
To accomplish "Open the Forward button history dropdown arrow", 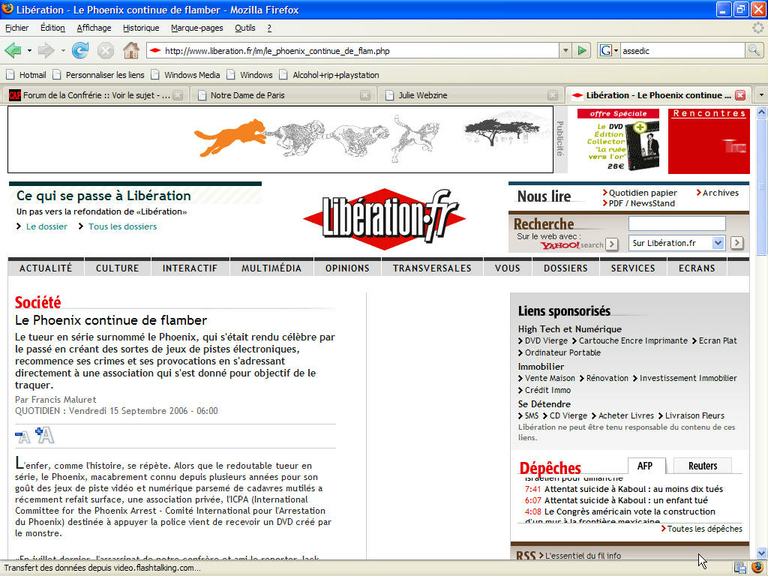I will [63, 50].
